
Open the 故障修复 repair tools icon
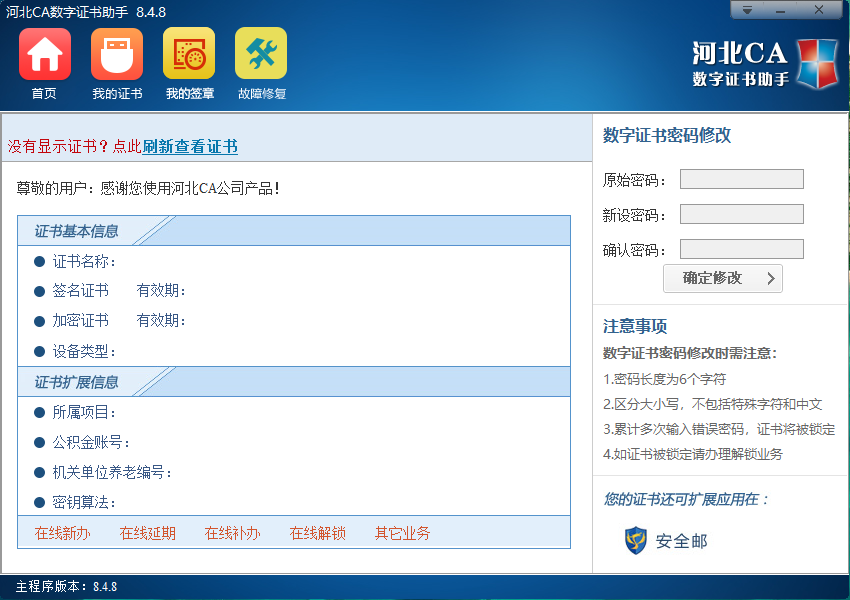coord(261,54)
